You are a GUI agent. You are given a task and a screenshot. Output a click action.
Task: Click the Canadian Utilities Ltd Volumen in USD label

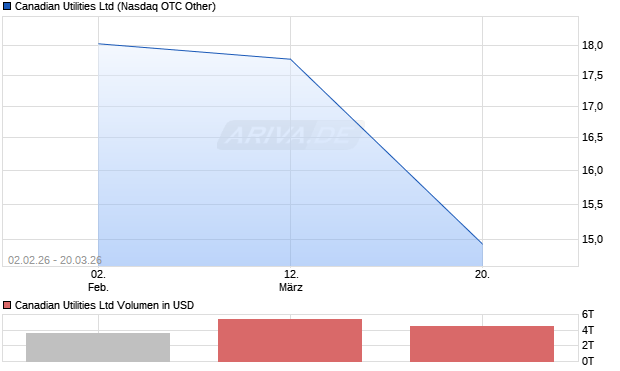[104, 305]
